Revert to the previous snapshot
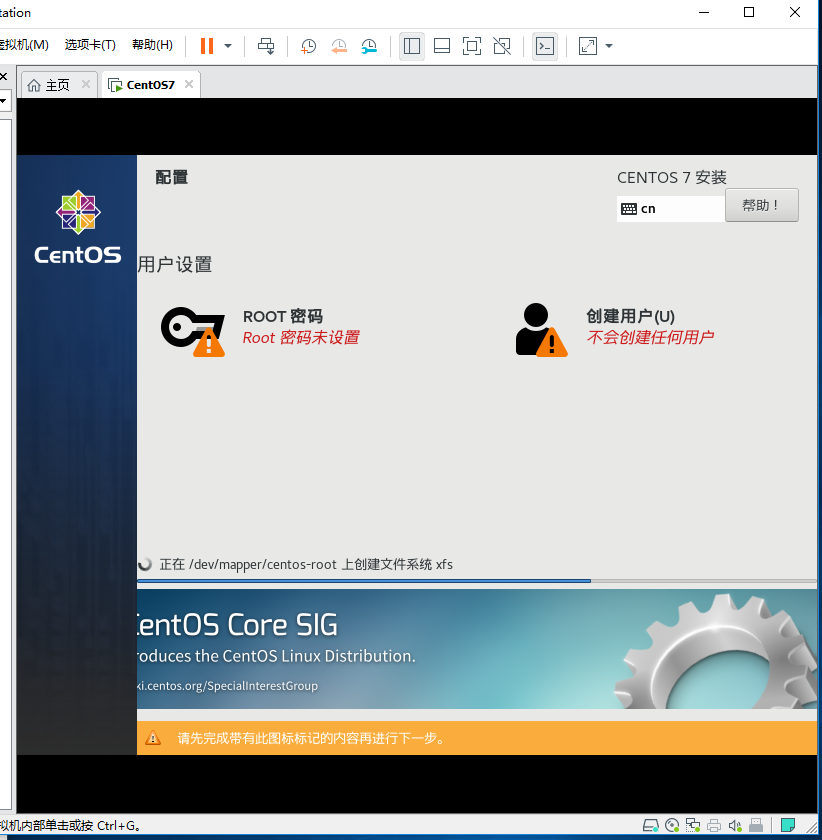This screenshot has height=840, width=822. [339, 46]
